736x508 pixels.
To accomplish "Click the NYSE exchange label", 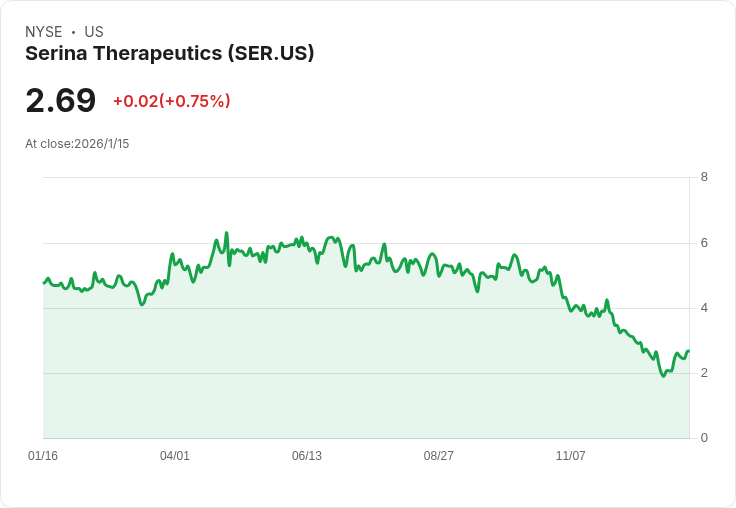I will pos(44,32).
